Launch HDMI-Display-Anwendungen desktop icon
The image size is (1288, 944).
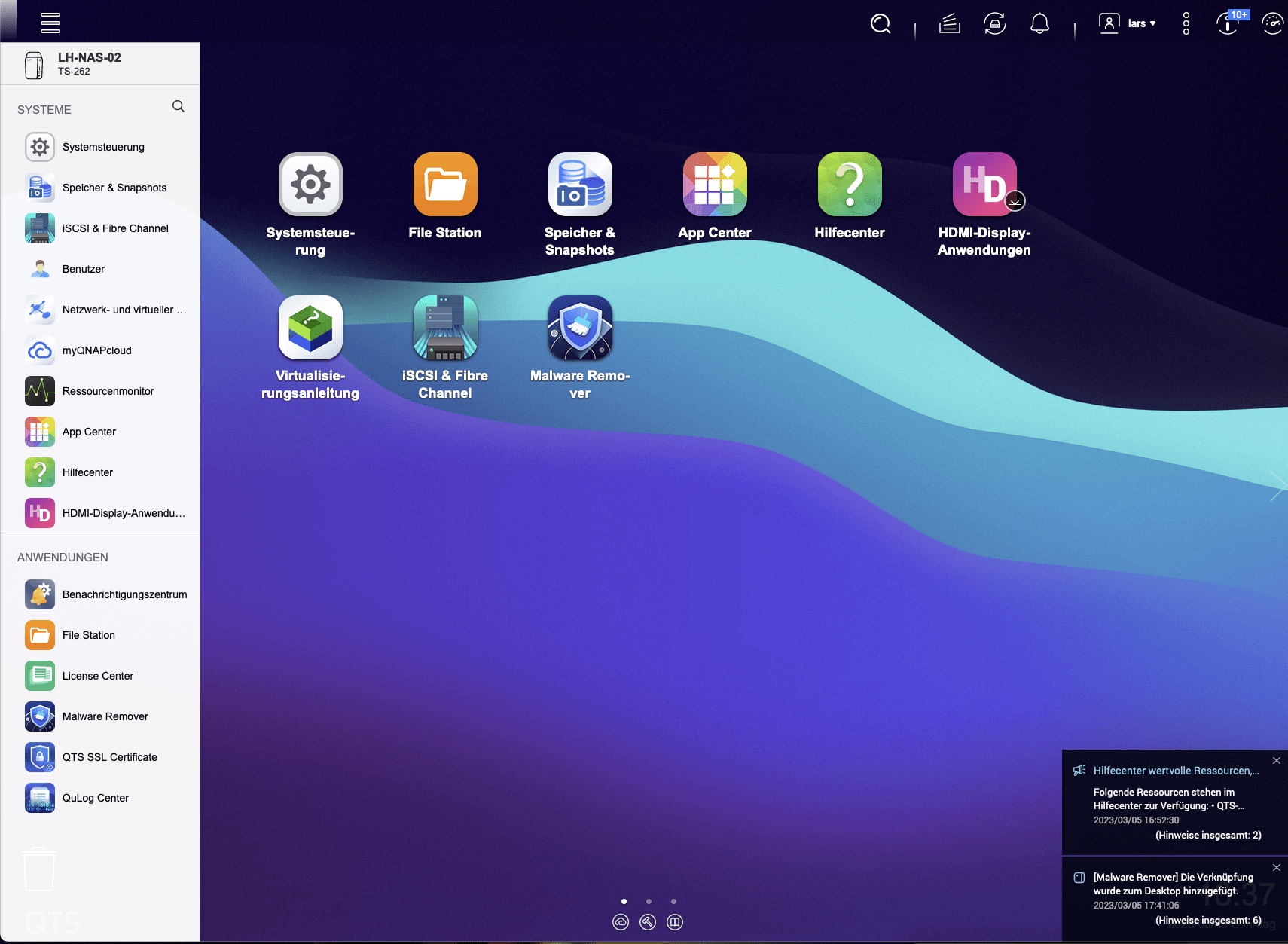[x=984, y=185]
